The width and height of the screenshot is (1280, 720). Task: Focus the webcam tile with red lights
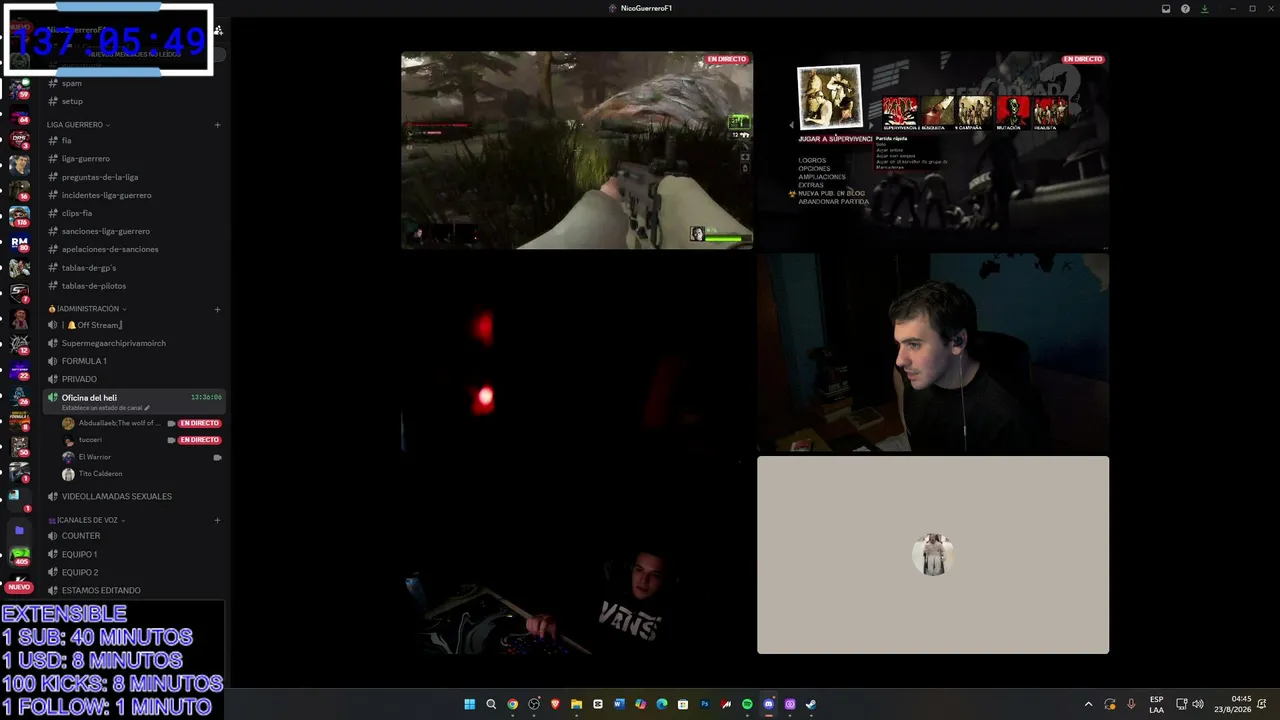pyautogui.click(x=577, y=352)
